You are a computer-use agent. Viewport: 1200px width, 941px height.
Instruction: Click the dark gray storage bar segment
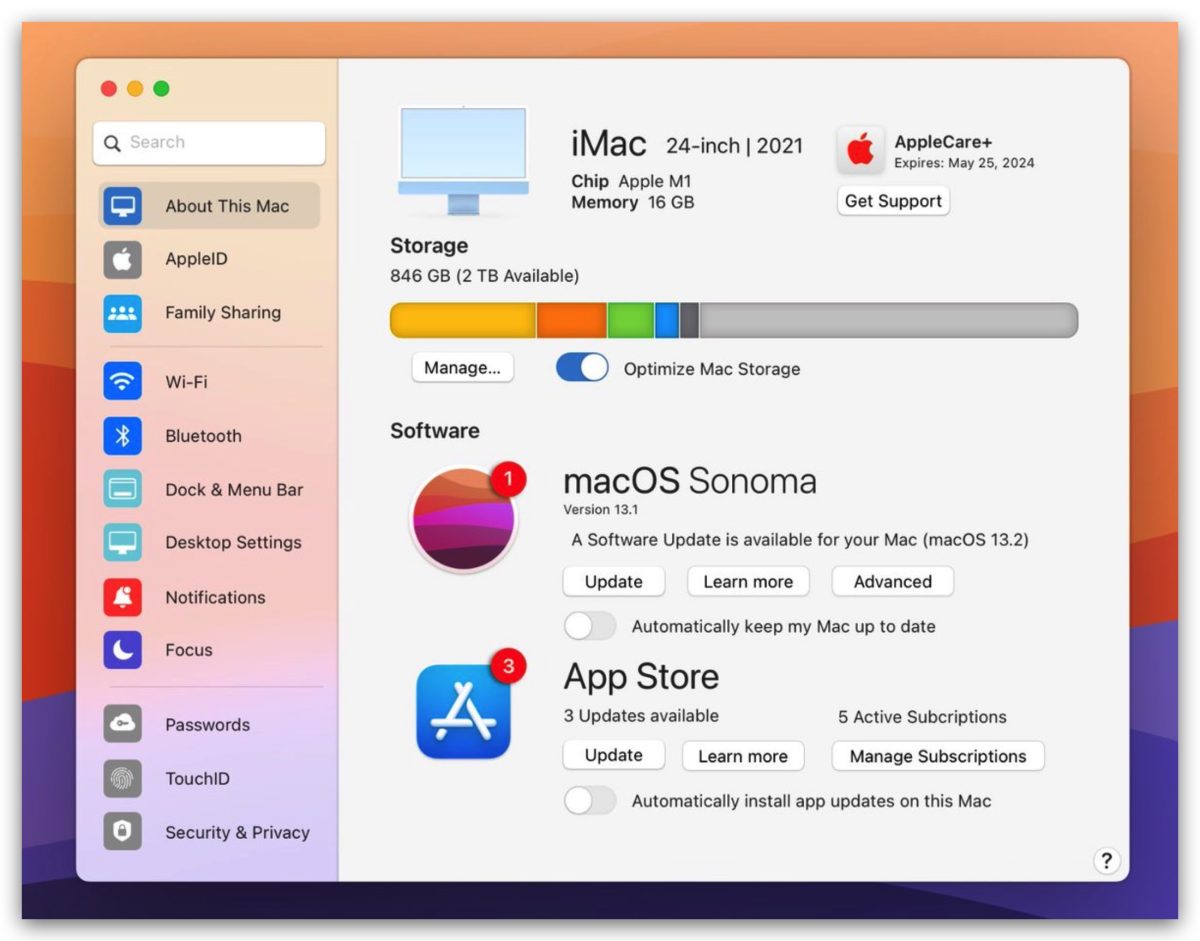[689, 320]
